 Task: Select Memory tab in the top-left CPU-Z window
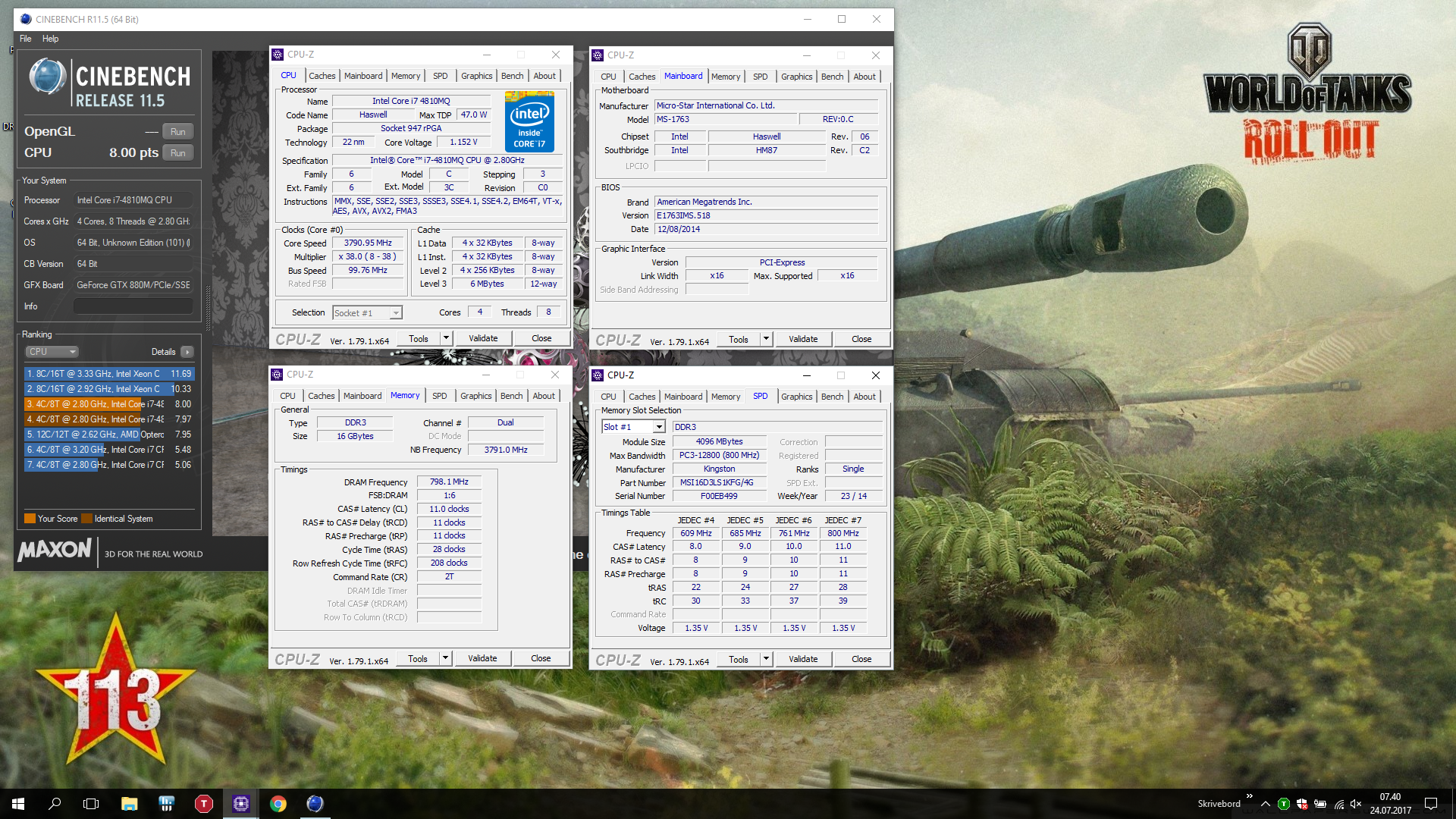click(x=405, y=76)
